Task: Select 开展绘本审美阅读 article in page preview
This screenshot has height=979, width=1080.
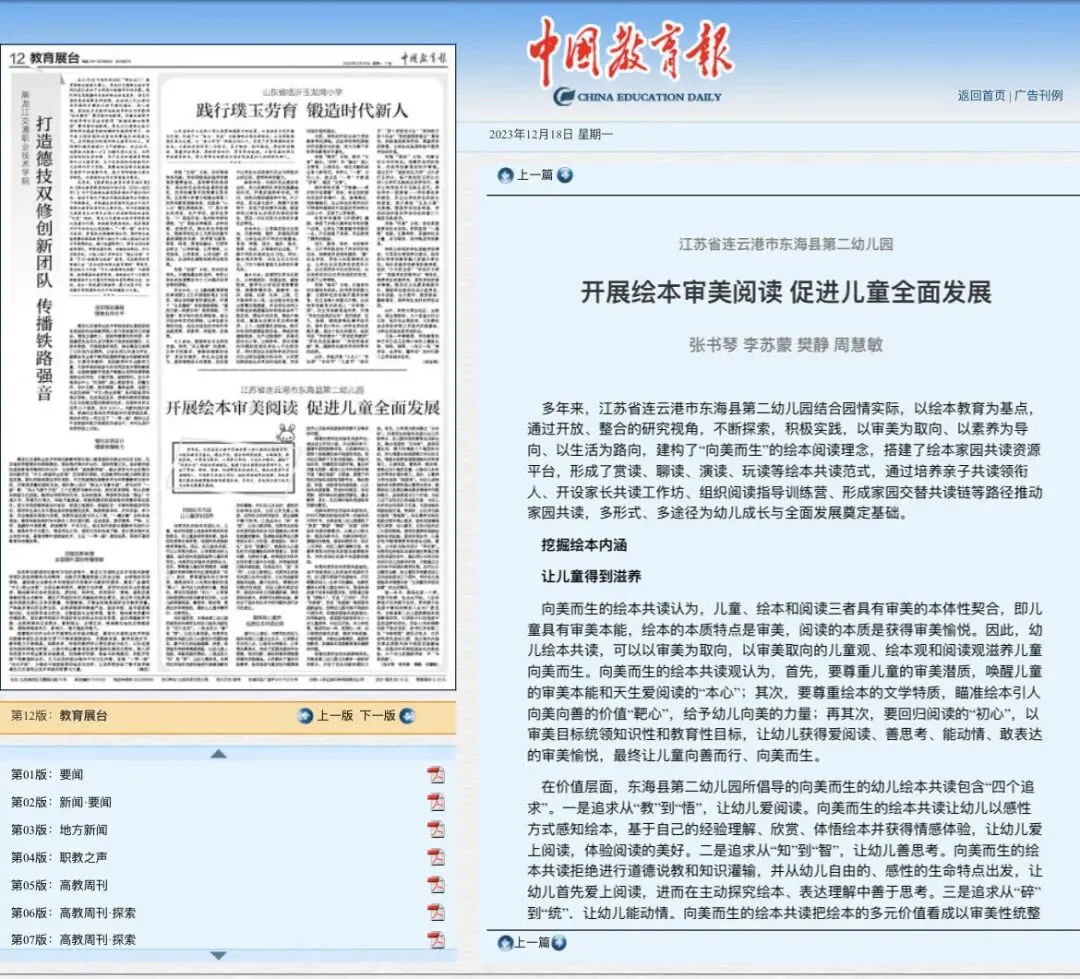Action: [302, 408]
